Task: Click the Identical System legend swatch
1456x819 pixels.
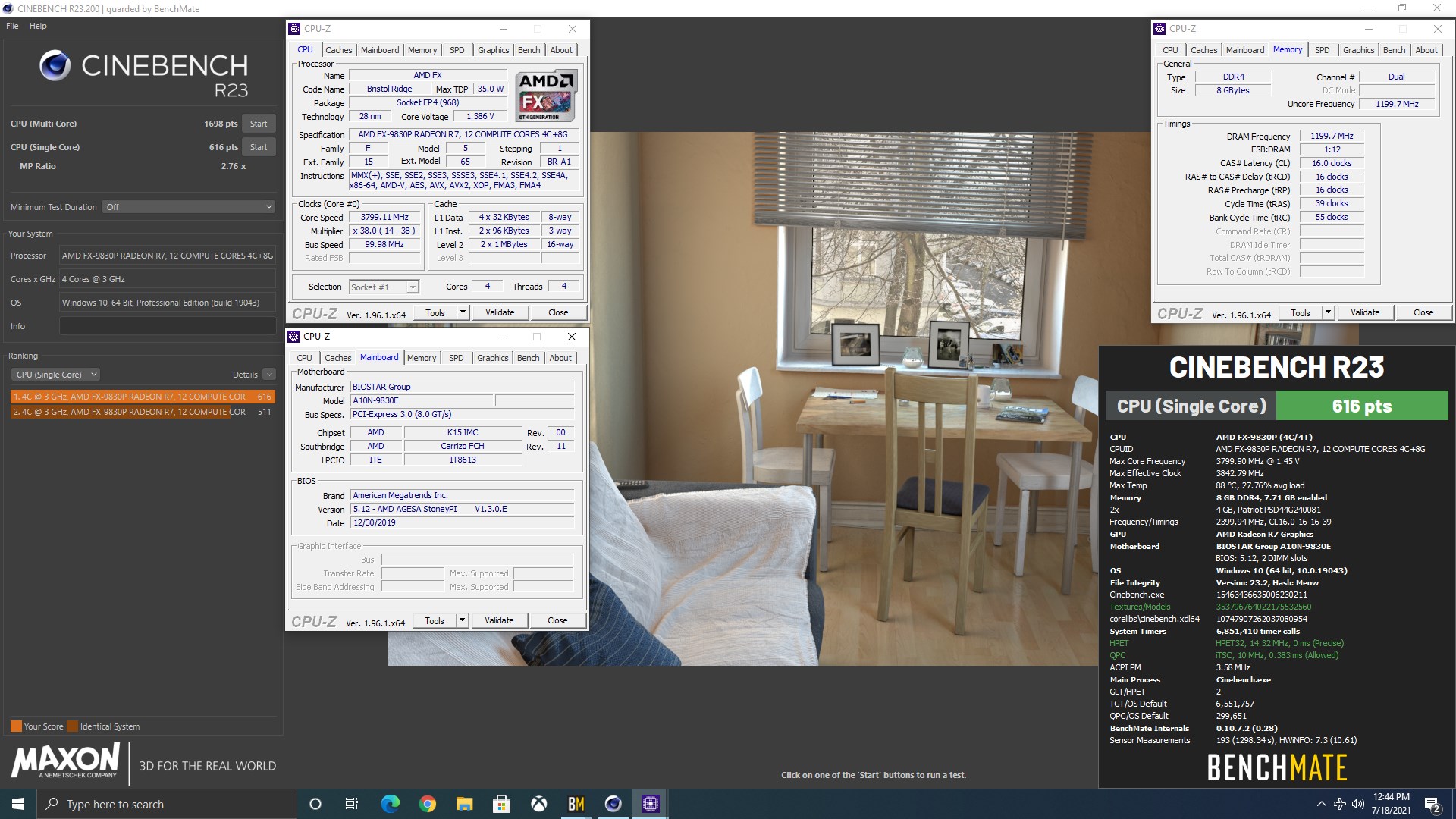Action: (72, 726)
